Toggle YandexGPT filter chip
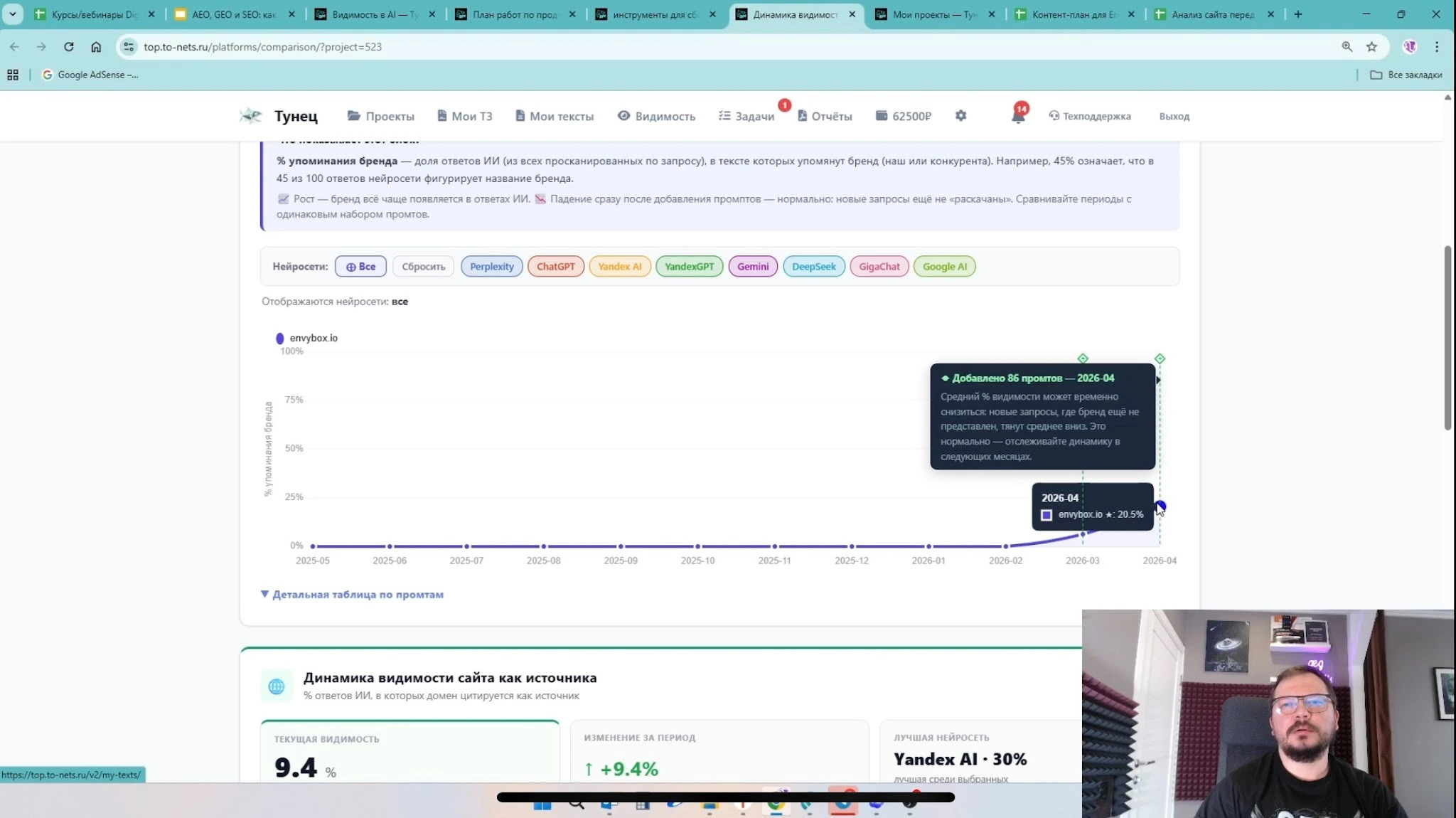The image size is (1456, 818). click(x=690, y=267)
